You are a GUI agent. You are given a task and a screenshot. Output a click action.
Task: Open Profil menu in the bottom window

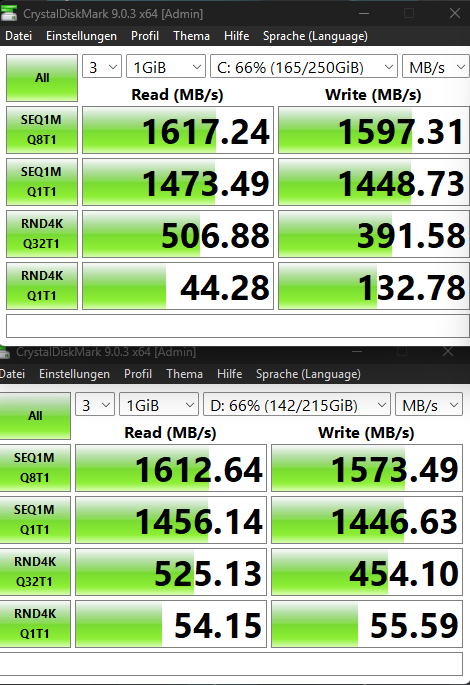click(x=138, y=374)
